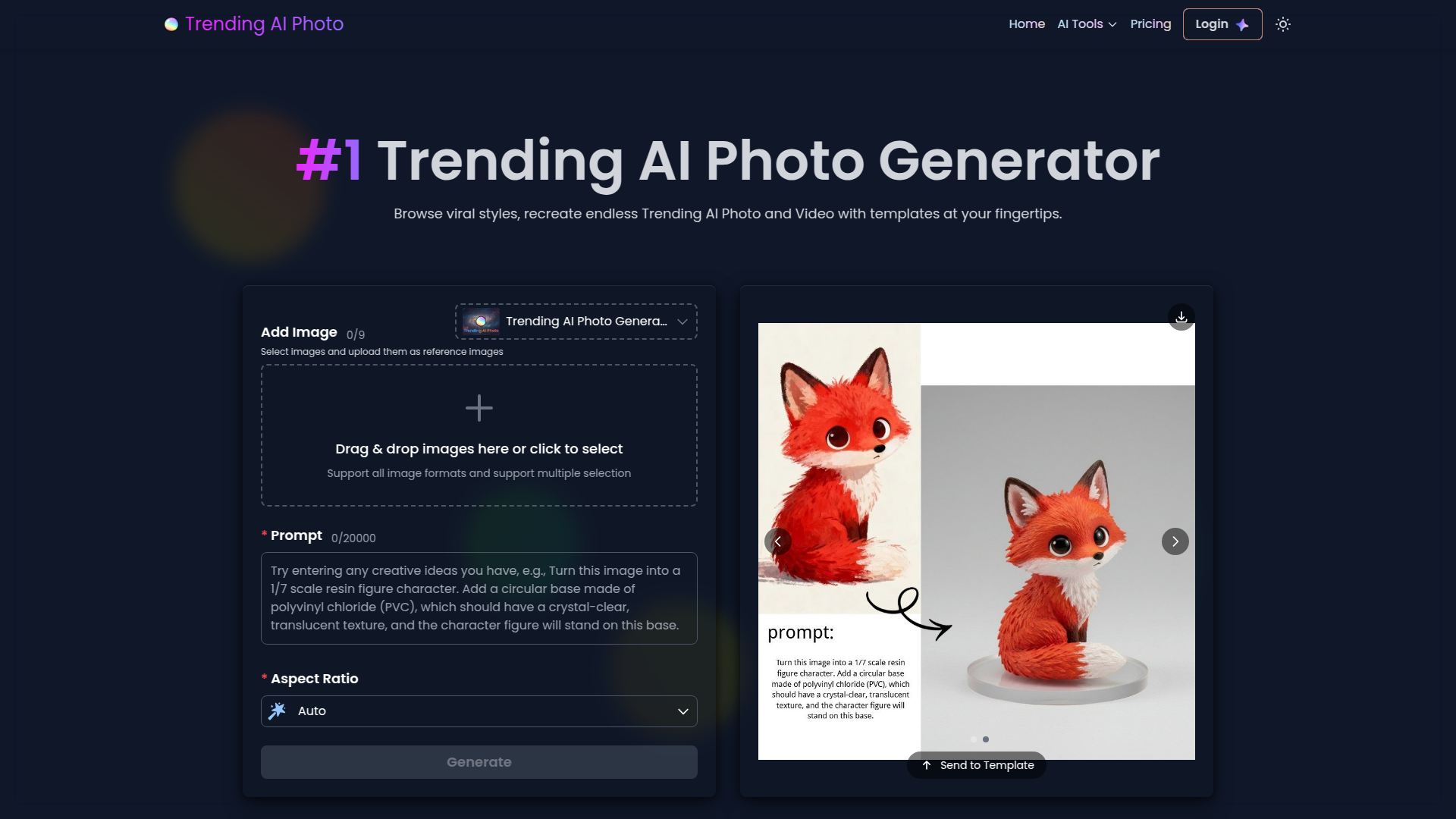Open the Auto aspect ratio dropdown
Image resolution: width=1456 pixels, height=819 pixels.
pyautogui.click(x=479, y=711)
